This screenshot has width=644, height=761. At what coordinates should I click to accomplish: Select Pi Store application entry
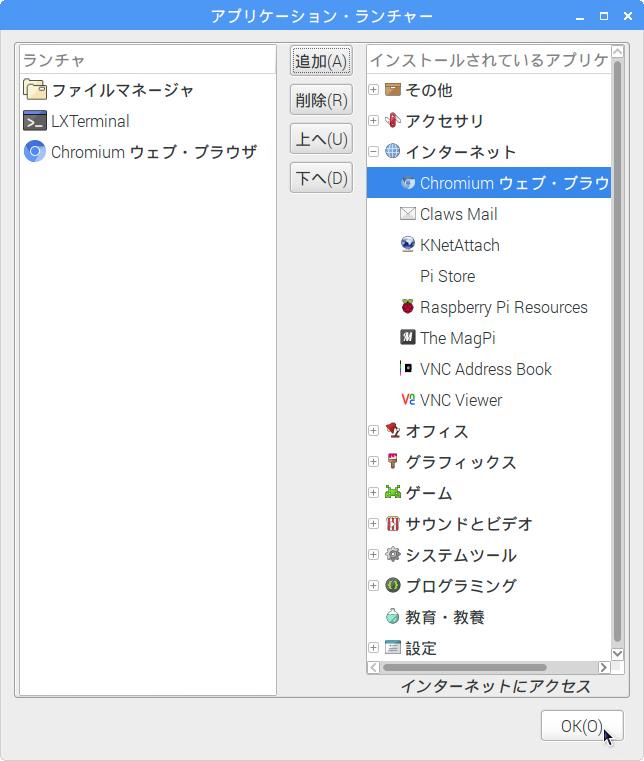pyautogui.click(x=489, y=276)
